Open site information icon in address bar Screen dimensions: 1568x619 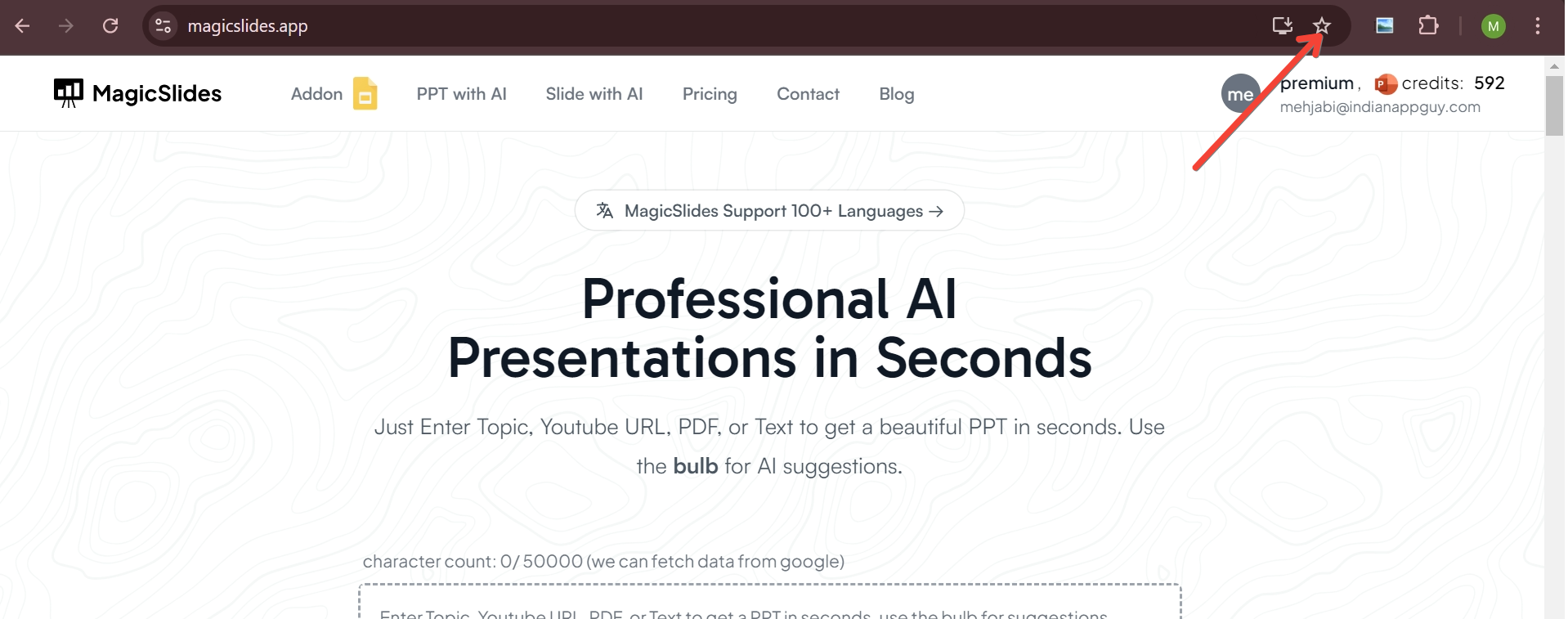[164, 26]
